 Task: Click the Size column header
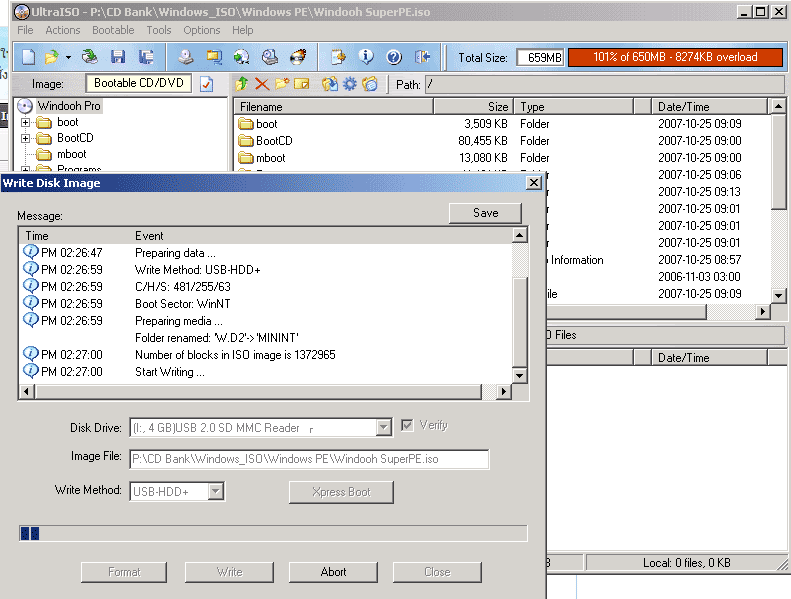click(474, 106)
